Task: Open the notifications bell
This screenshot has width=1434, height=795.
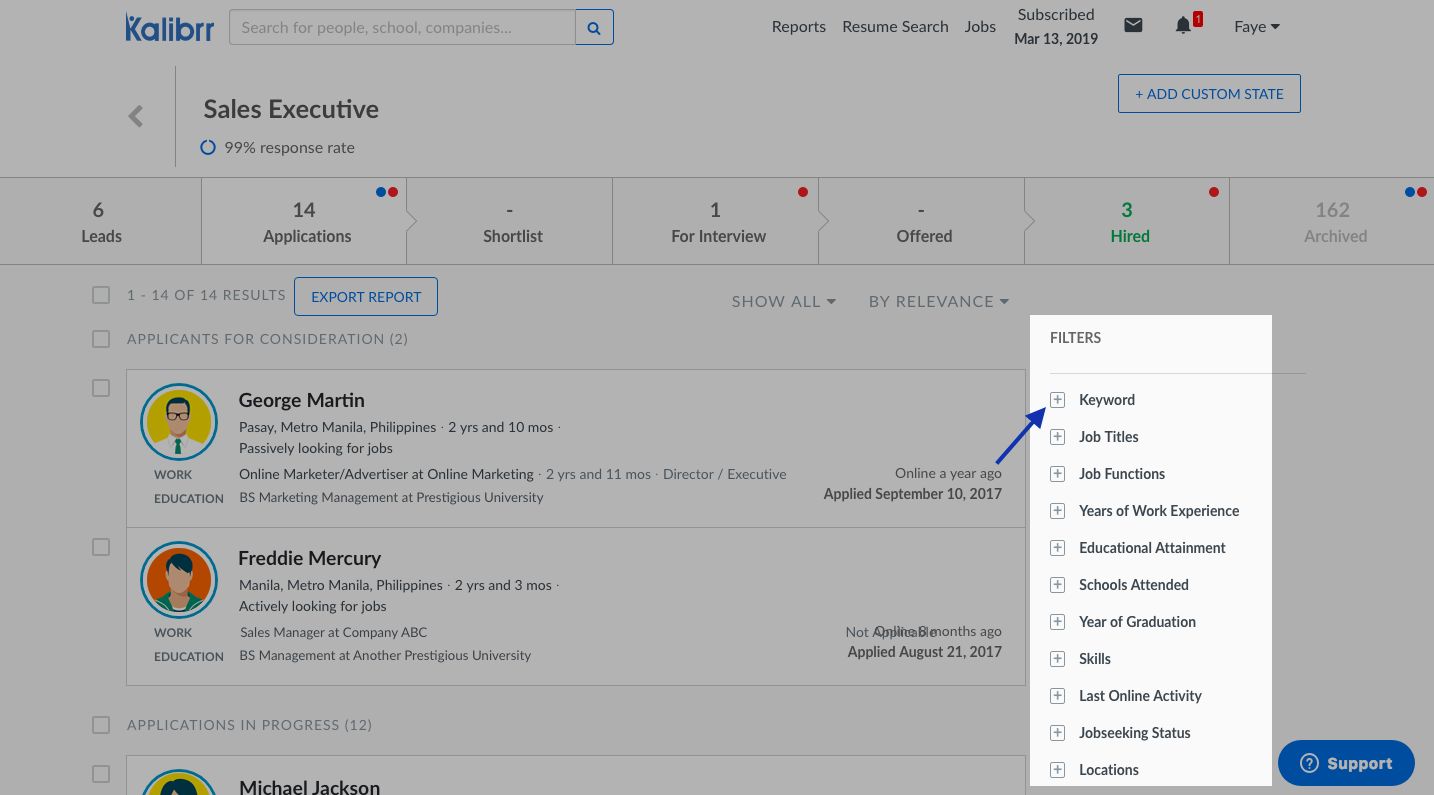Action: click(1183, 26)
